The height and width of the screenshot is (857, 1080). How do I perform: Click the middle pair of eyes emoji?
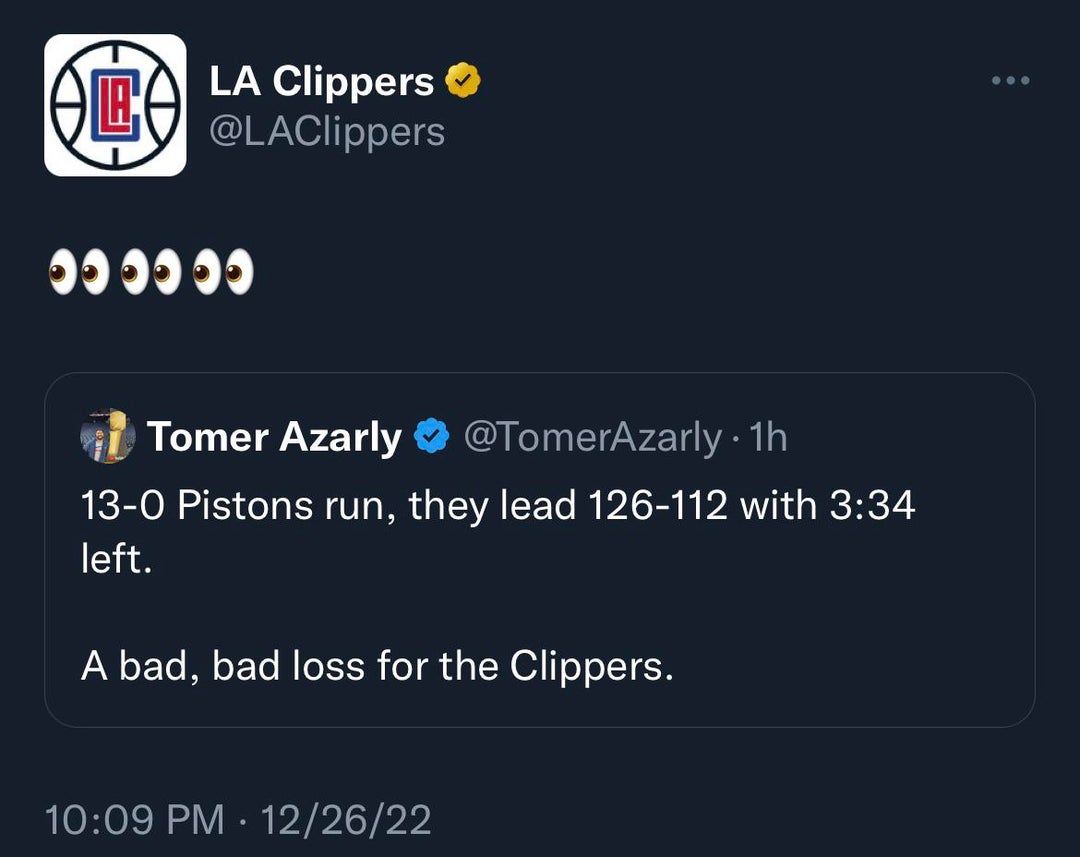(x=151, y=273)
